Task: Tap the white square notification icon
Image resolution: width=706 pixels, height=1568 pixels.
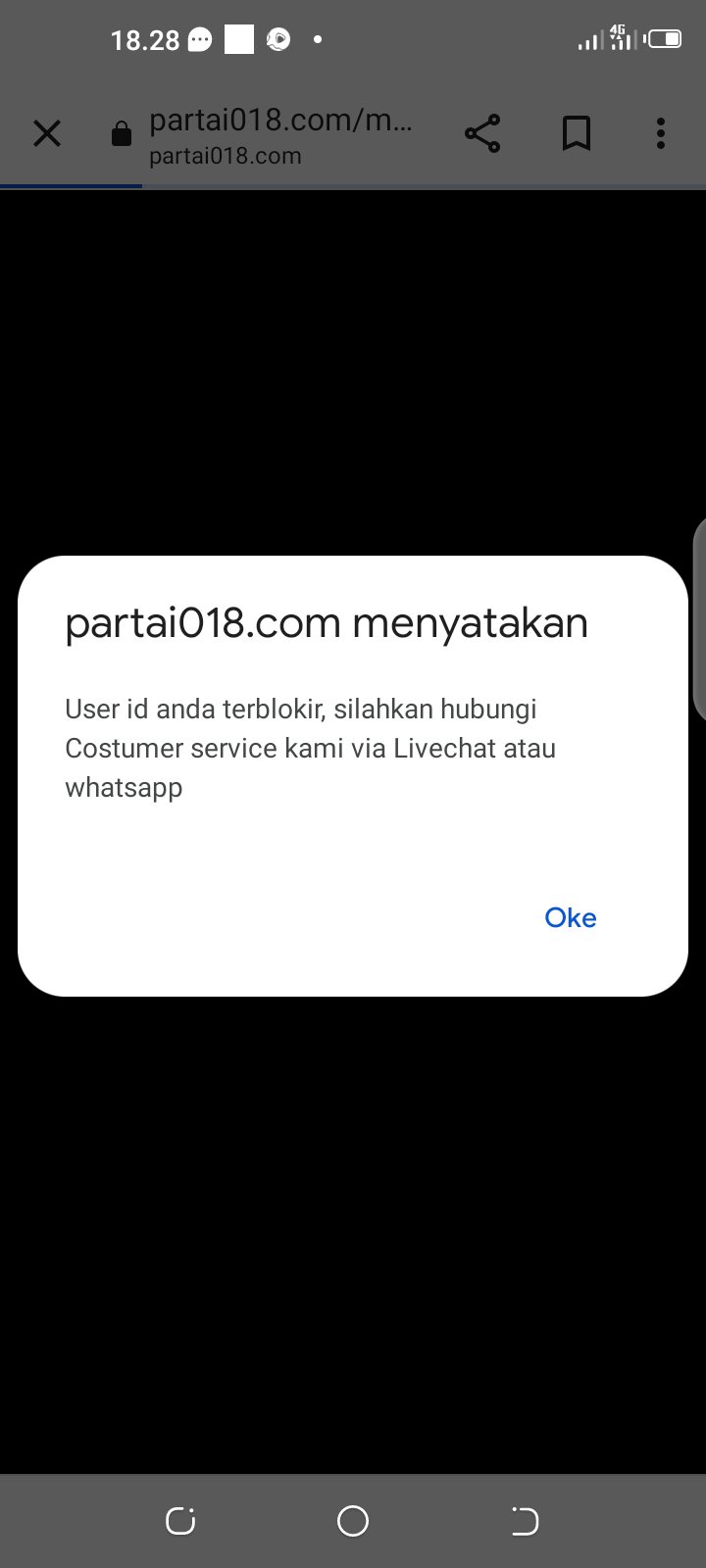Action: tap(239, 40)
